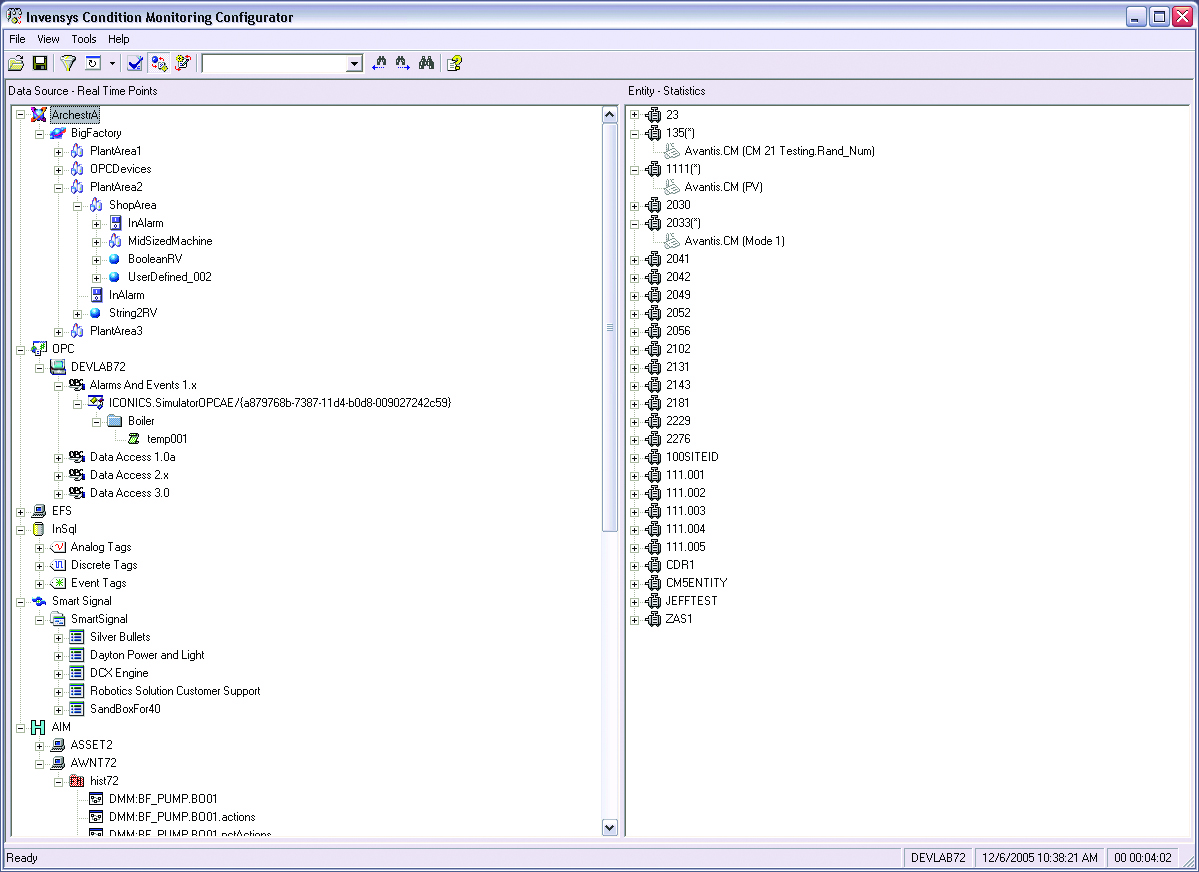Click the Filter funnel toolbar icon

(68, 63)
